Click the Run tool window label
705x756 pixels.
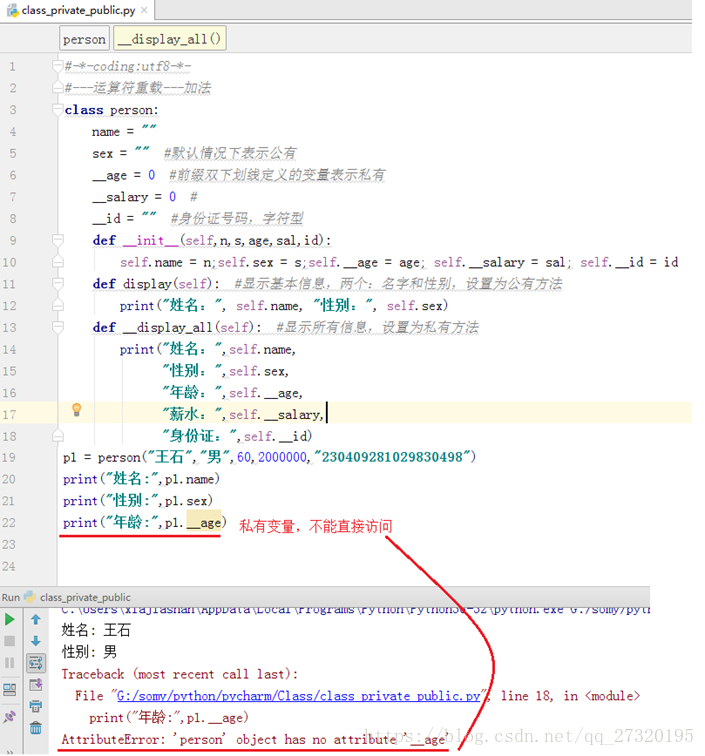11,597
